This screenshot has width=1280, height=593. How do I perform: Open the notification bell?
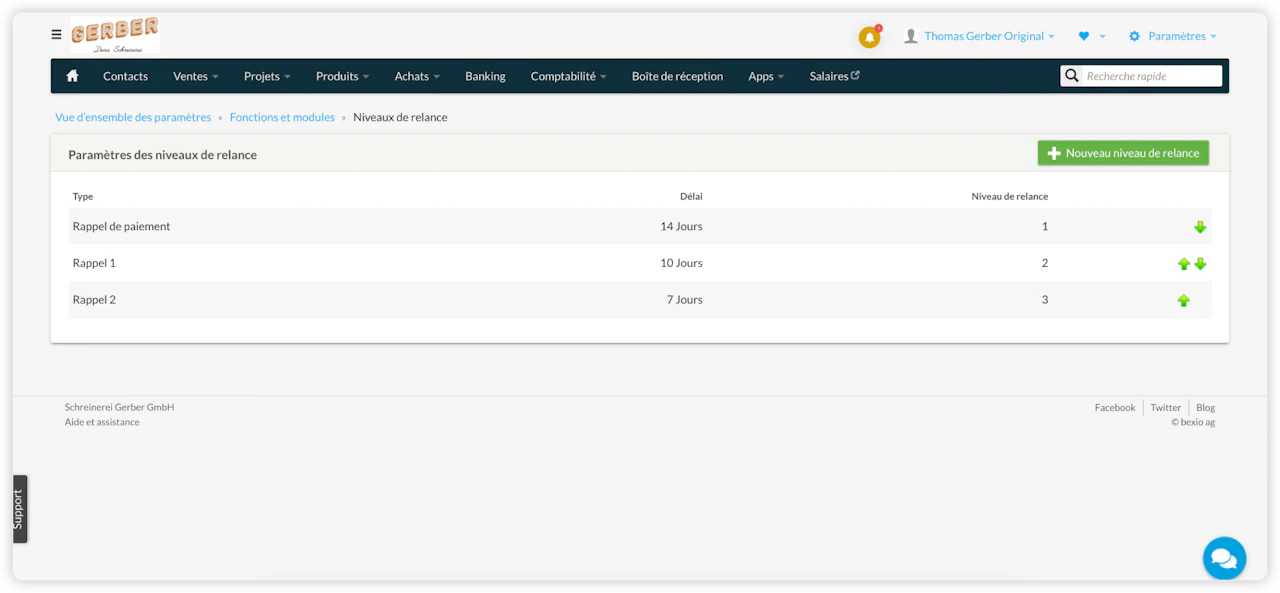pyautogui.click(x=869, y=37)
